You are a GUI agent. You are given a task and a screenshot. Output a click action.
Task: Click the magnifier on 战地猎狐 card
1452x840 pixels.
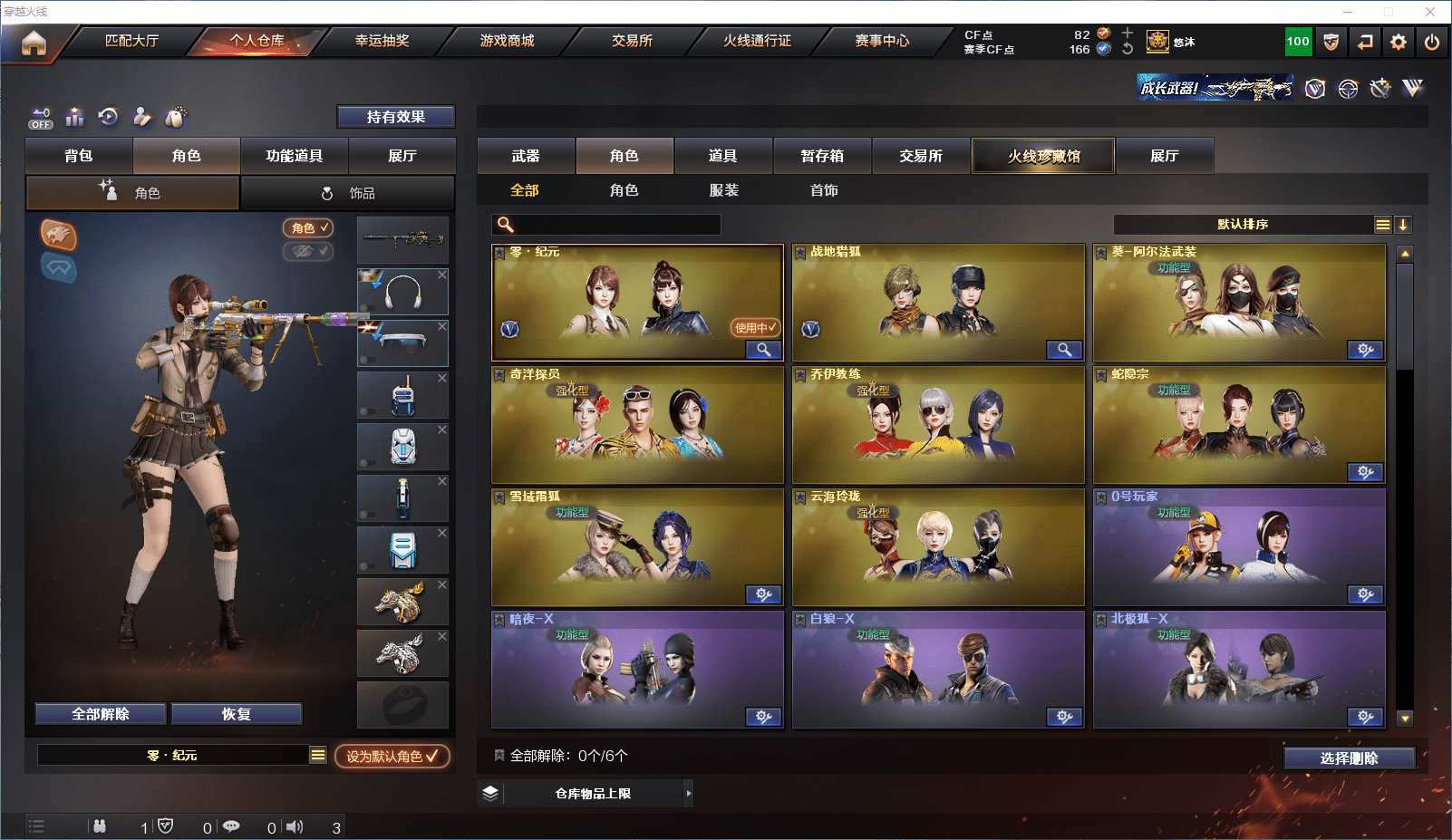pyautogui.click(x=1064, y=350)
